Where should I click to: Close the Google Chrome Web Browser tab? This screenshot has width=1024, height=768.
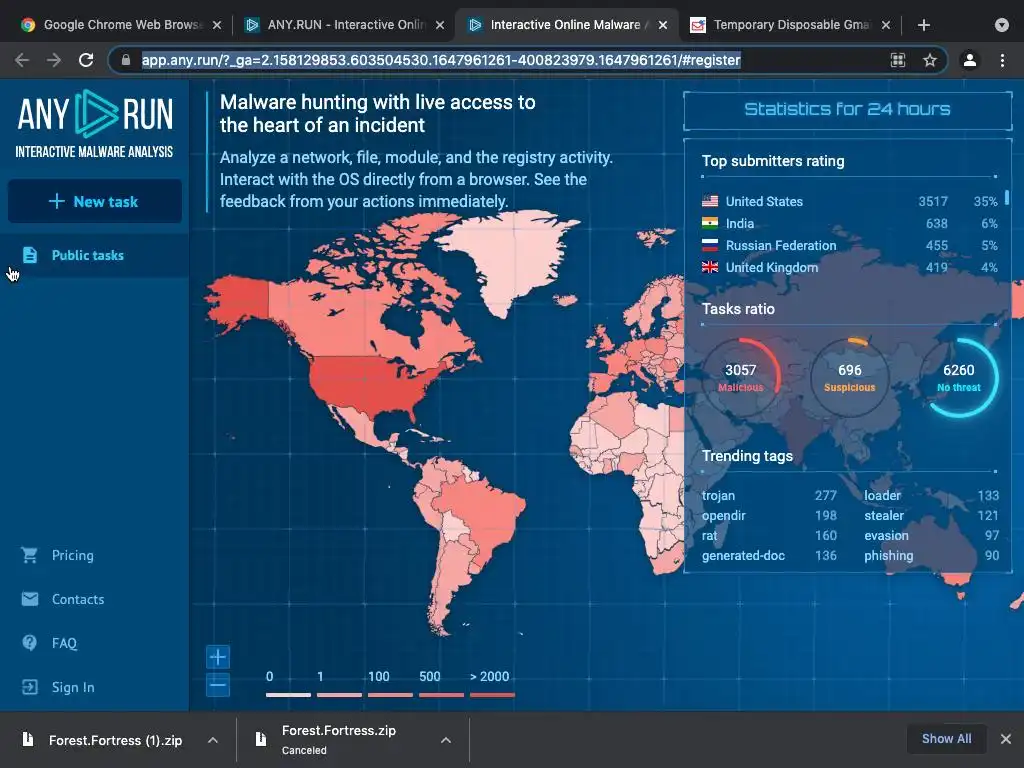tap(217, 25)
